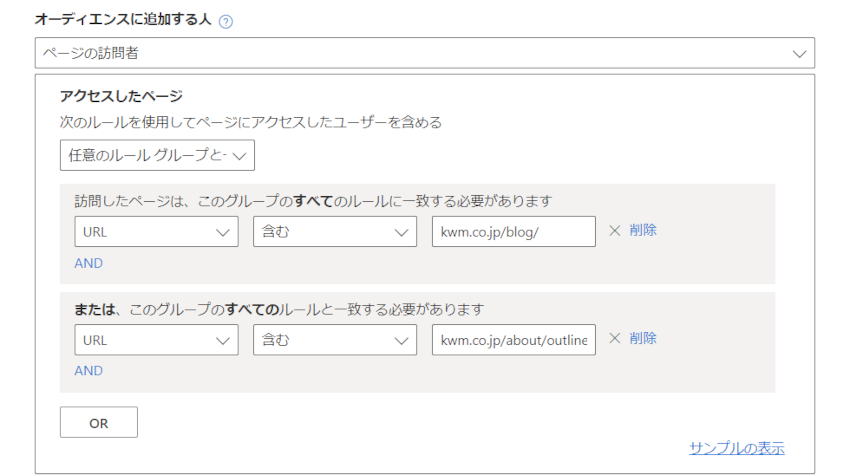The width and height of the screenshot is (850, 475).
Task: Click the chevron in 任意のルール グループ dropdown
Action: 239,156
